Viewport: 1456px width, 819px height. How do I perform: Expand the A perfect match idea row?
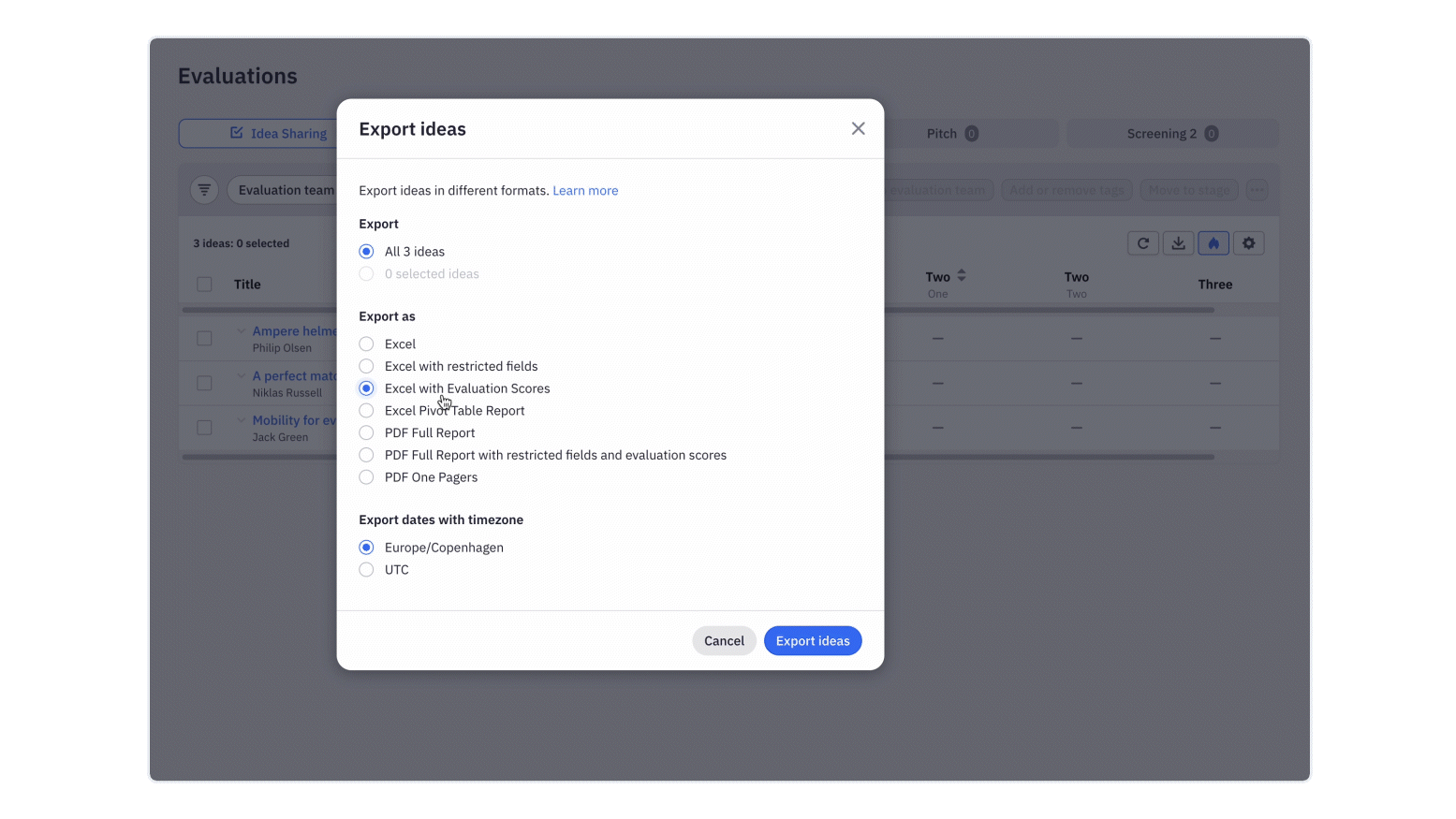242,375
